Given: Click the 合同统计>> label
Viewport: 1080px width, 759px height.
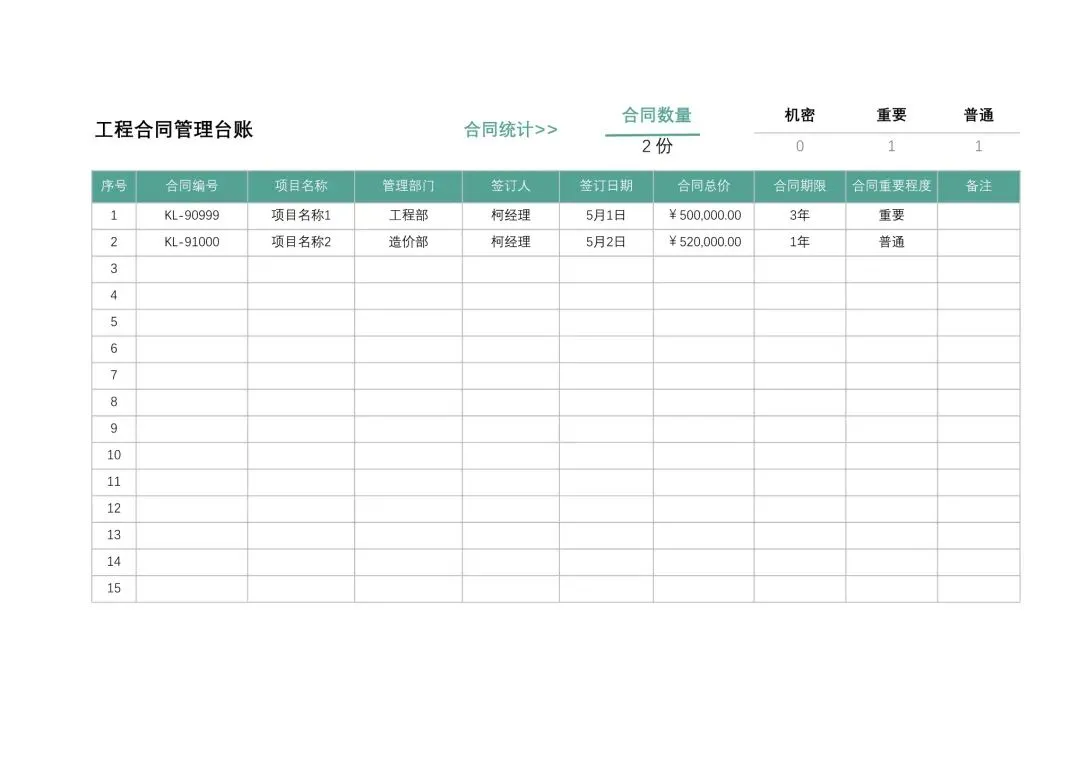Looking at the screenshot, I should tap(510, 129).
